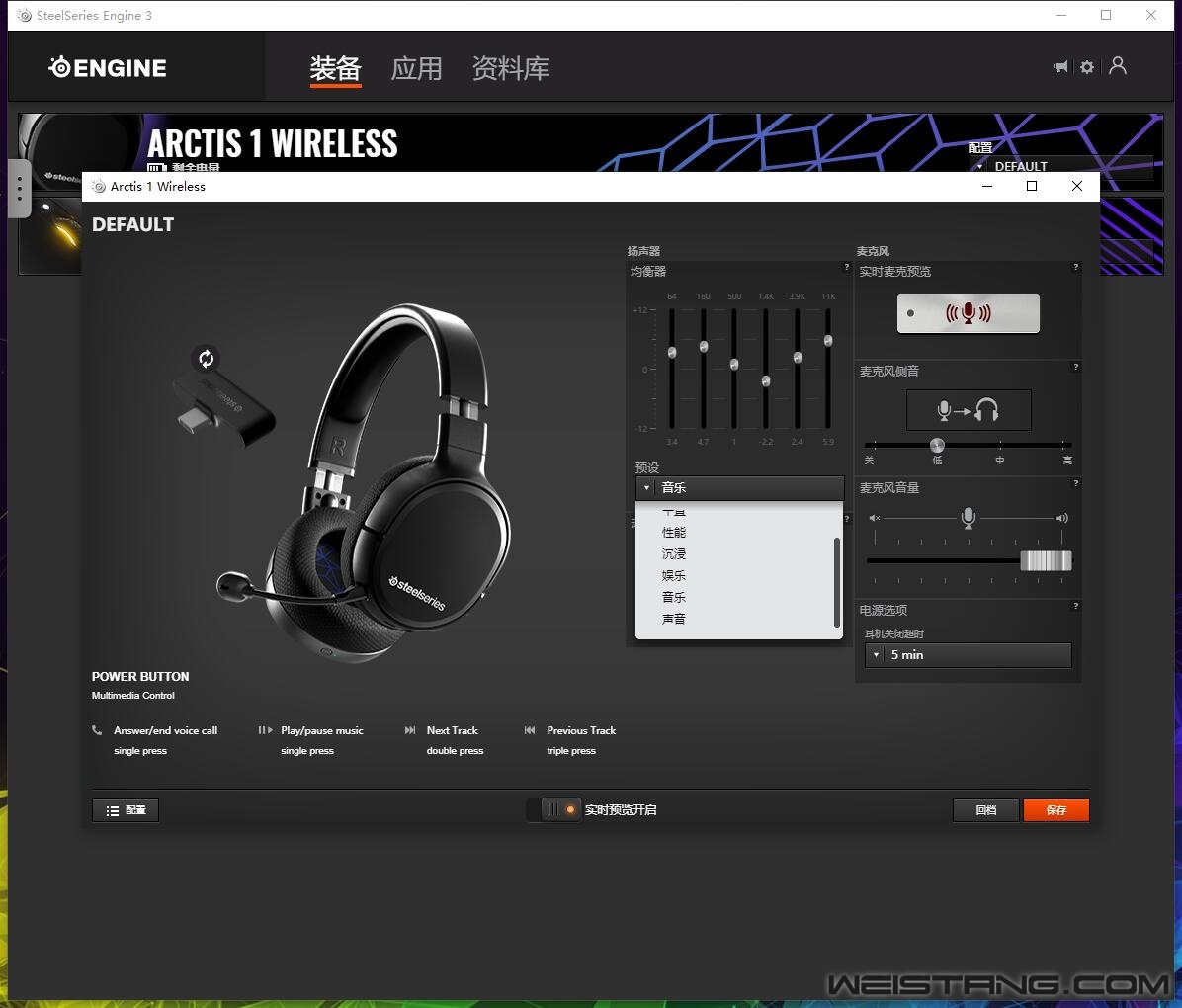Screen dimensions: 1182x1008
Task: Open the 5 min headset timeout dropdown
Action: (968, 655)
